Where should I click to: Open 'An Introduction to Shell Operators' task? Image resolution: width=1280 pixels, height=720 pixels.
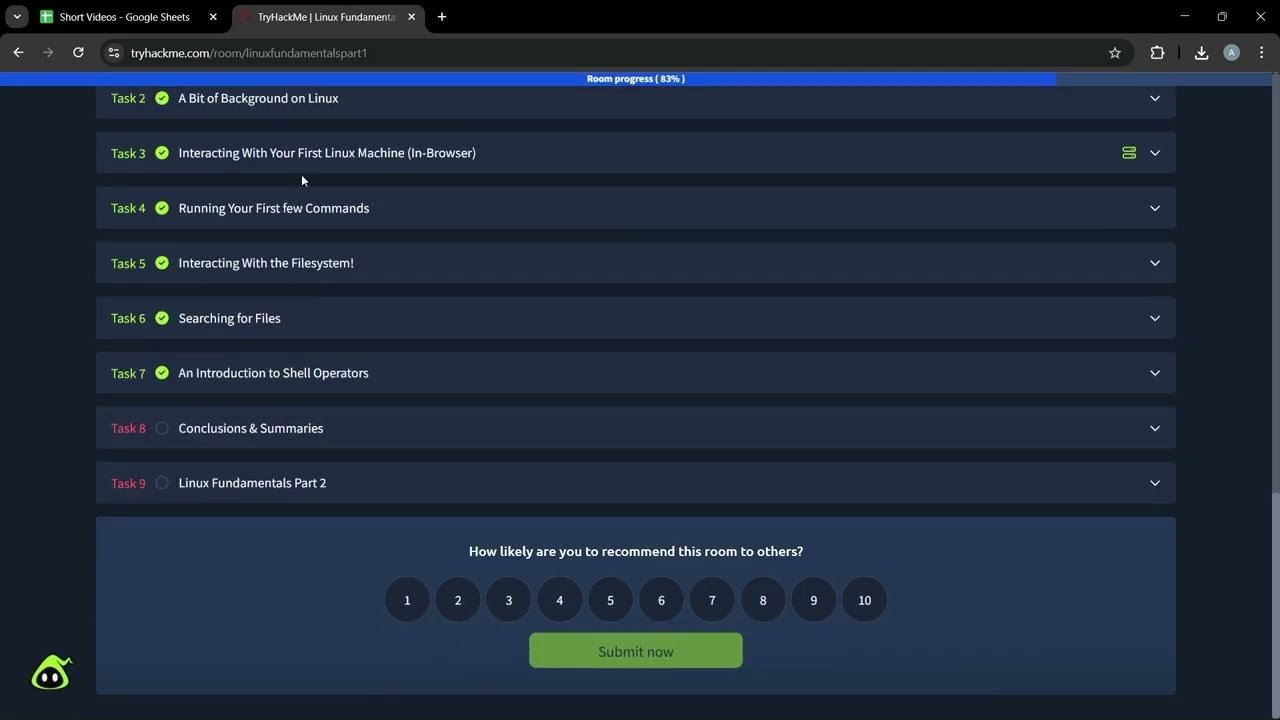[273, 373]
